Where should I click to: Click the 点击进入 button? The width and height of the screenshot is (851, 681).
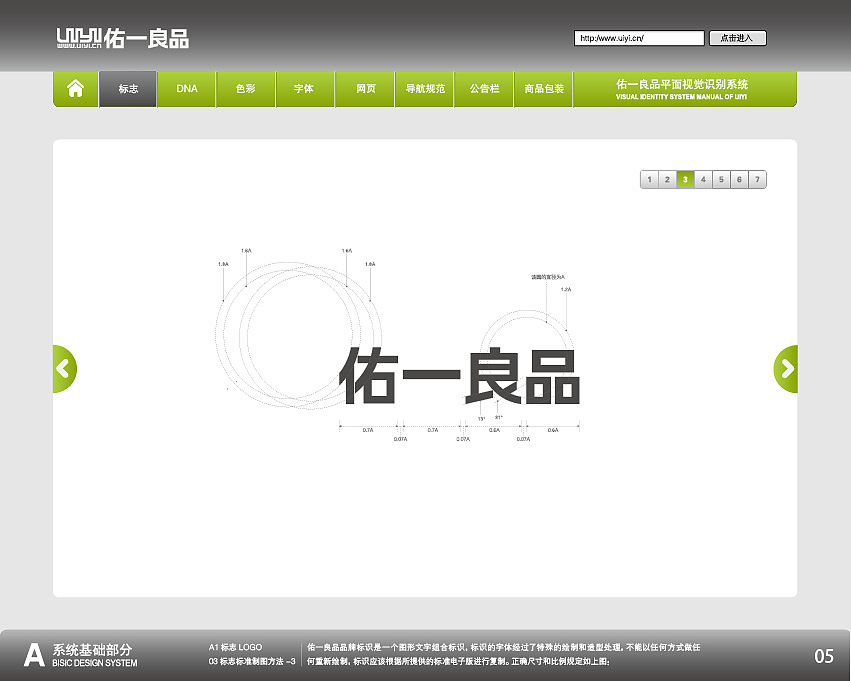tap(738, 38)
